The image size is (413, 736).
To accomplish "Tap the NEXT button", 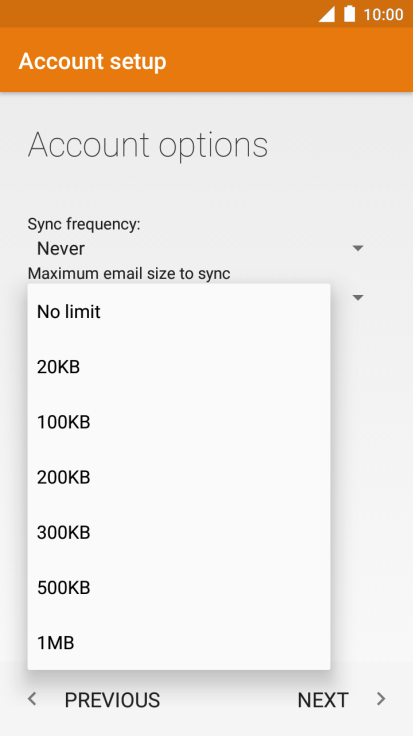I will coord(323,700).
